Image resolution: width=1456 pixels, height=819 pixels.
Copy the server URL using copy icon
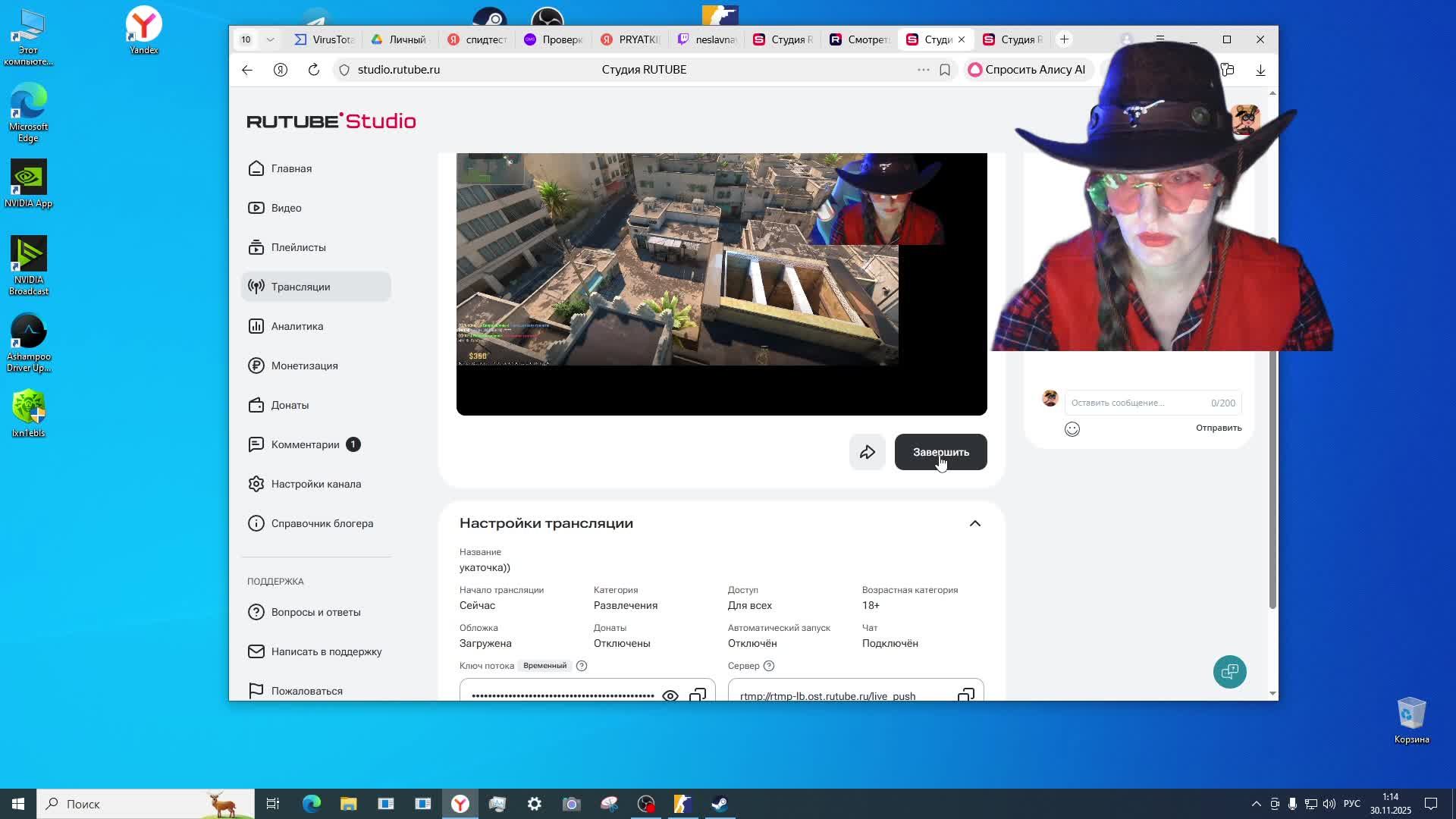965,695
